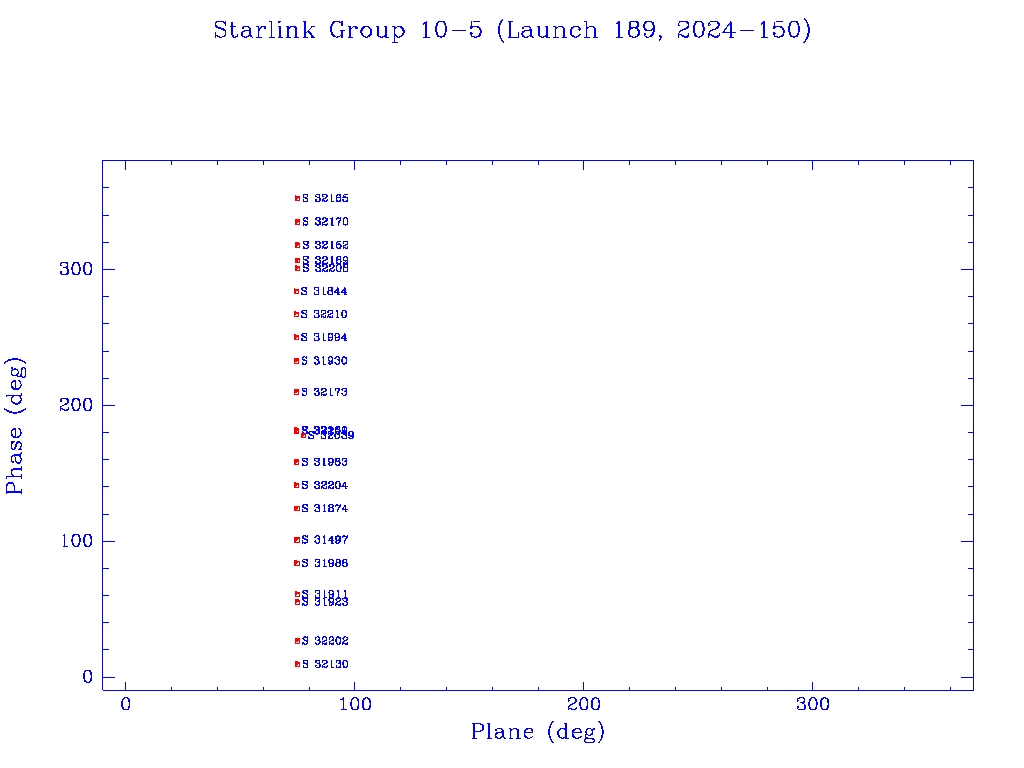Click the red data marker beside S 32204
The height and width of the screenshot is (768, 1024).
point(296,485)
